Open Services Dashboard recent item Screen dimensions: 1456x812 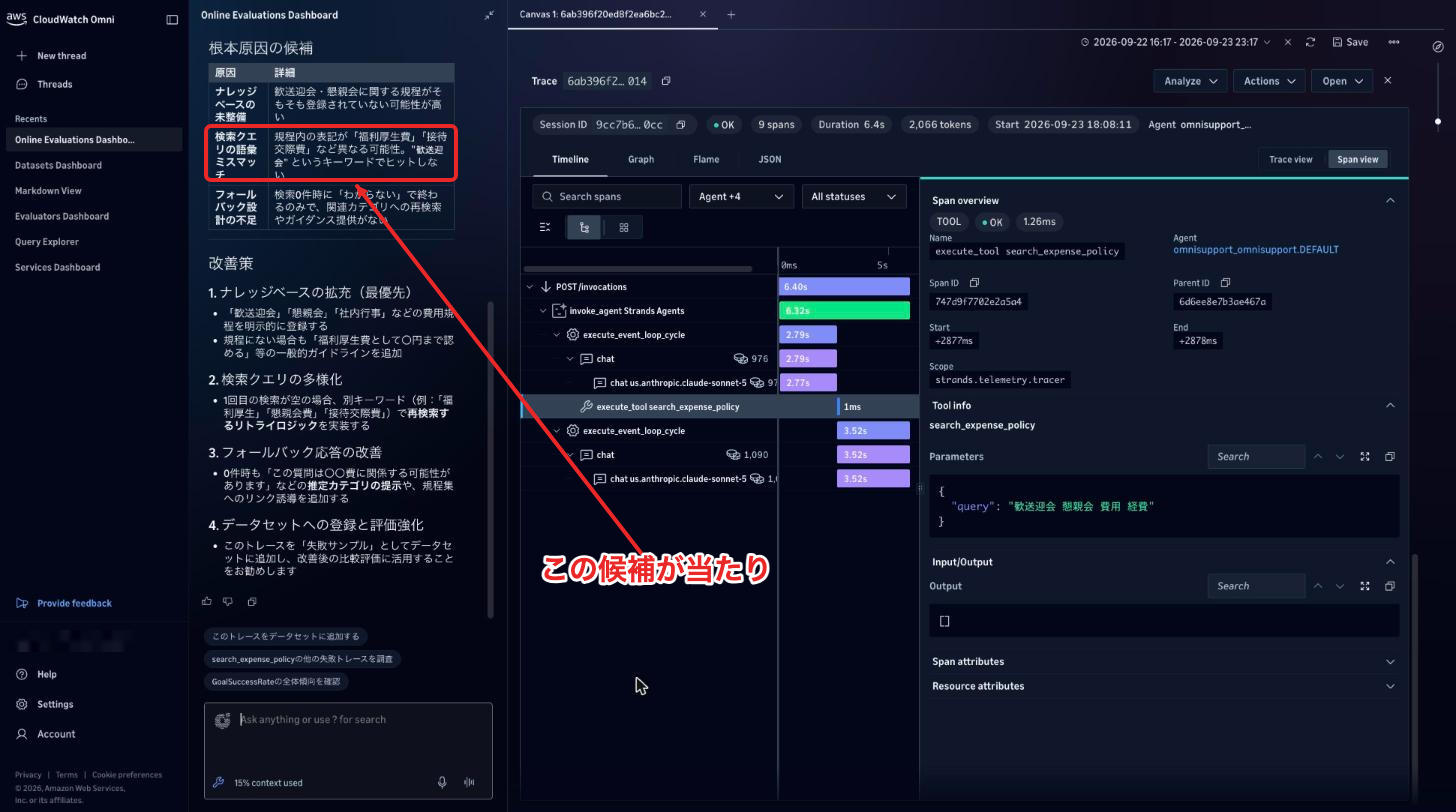pyautogui.click(x=57, y=267)
